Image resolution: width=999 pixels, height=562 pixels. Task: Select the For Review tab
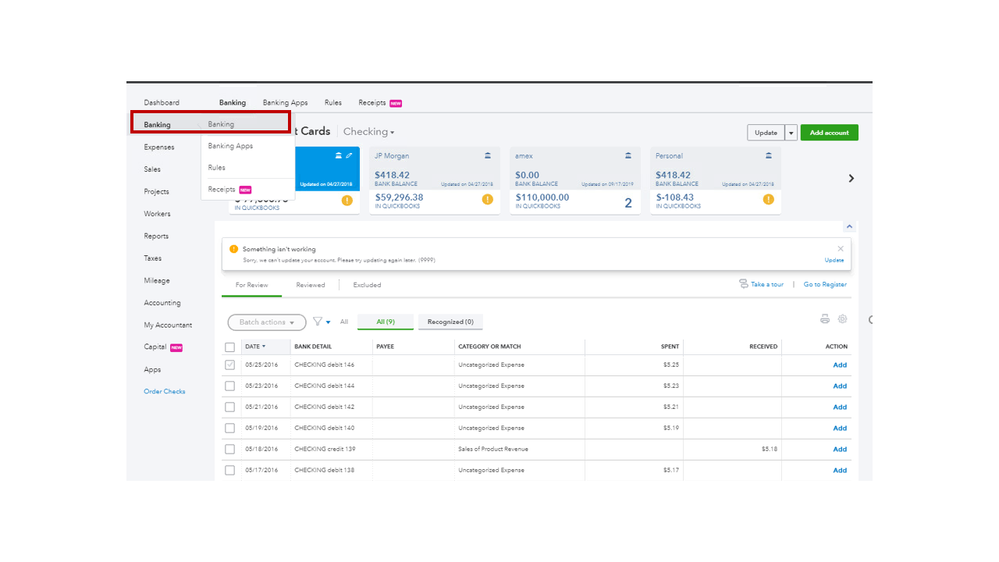(x=252, y=285)
